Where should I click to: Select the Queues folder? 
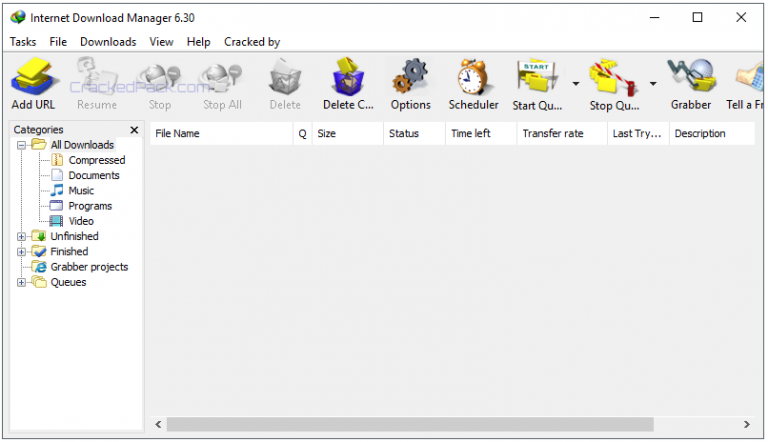coord(68,282)
